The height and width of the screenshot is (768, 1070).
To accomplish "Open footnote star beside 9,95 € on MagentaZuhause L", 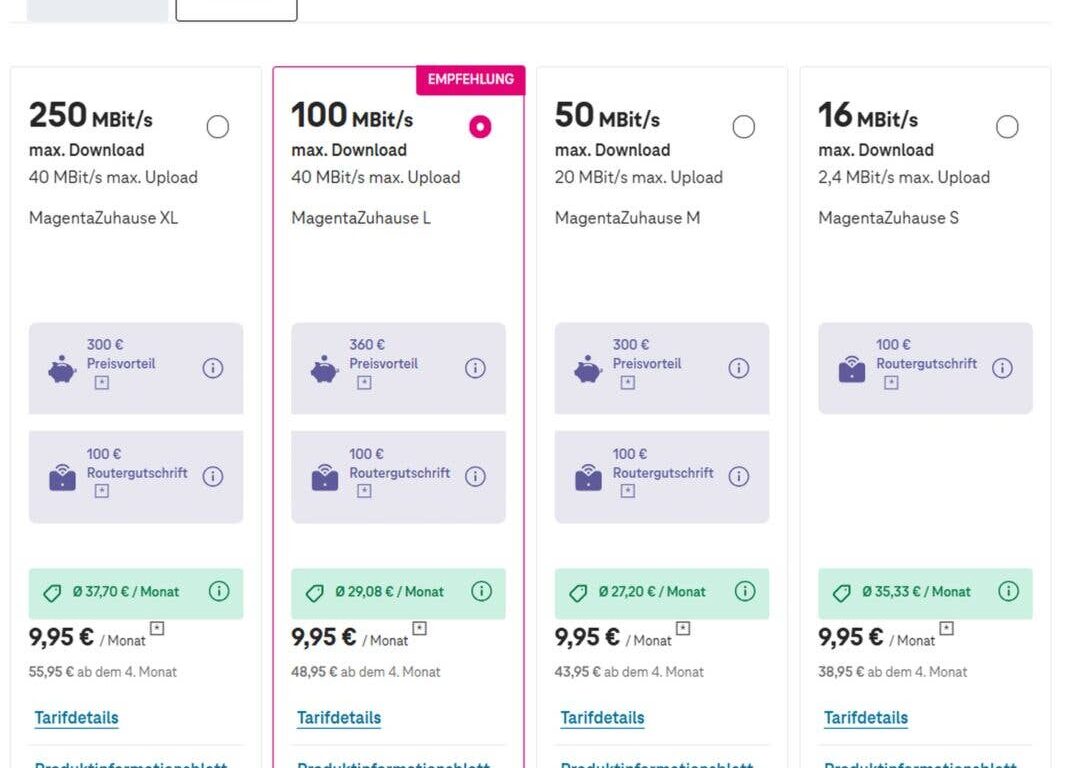I will pos(420,628).
